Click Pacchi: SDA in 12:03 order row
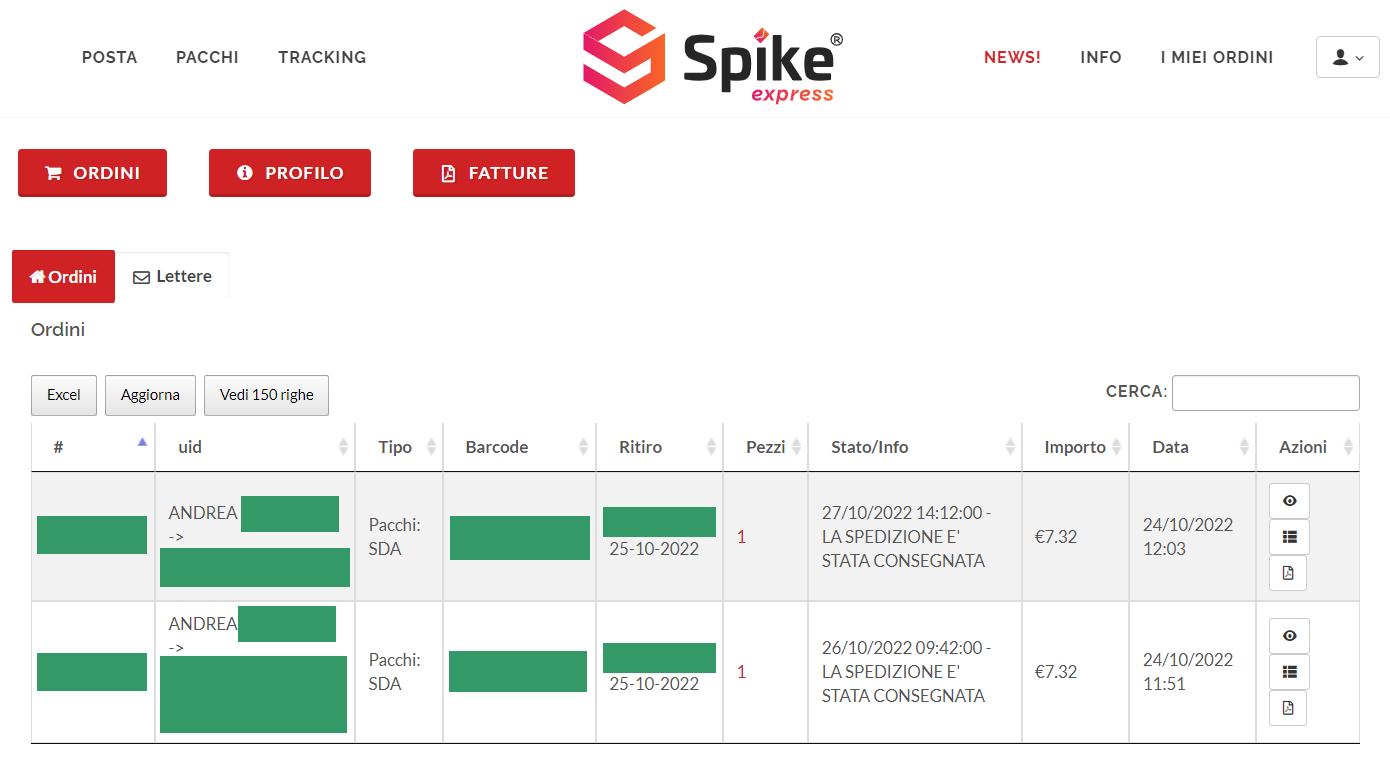This screenshot has height=757, width=1390. (x=395, y=537)
